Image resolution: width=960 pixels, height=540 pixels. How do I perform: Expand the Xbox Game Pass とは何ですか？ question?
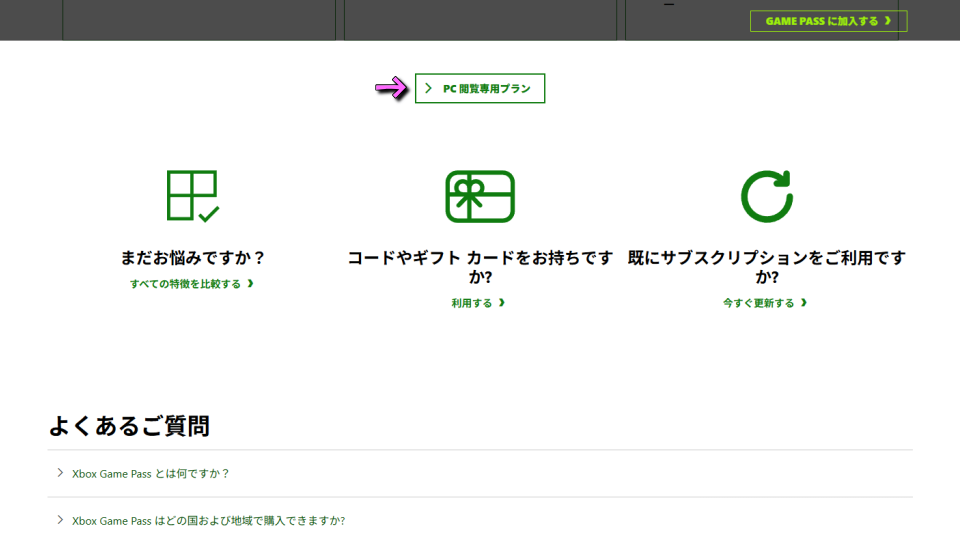click(151, 474)
